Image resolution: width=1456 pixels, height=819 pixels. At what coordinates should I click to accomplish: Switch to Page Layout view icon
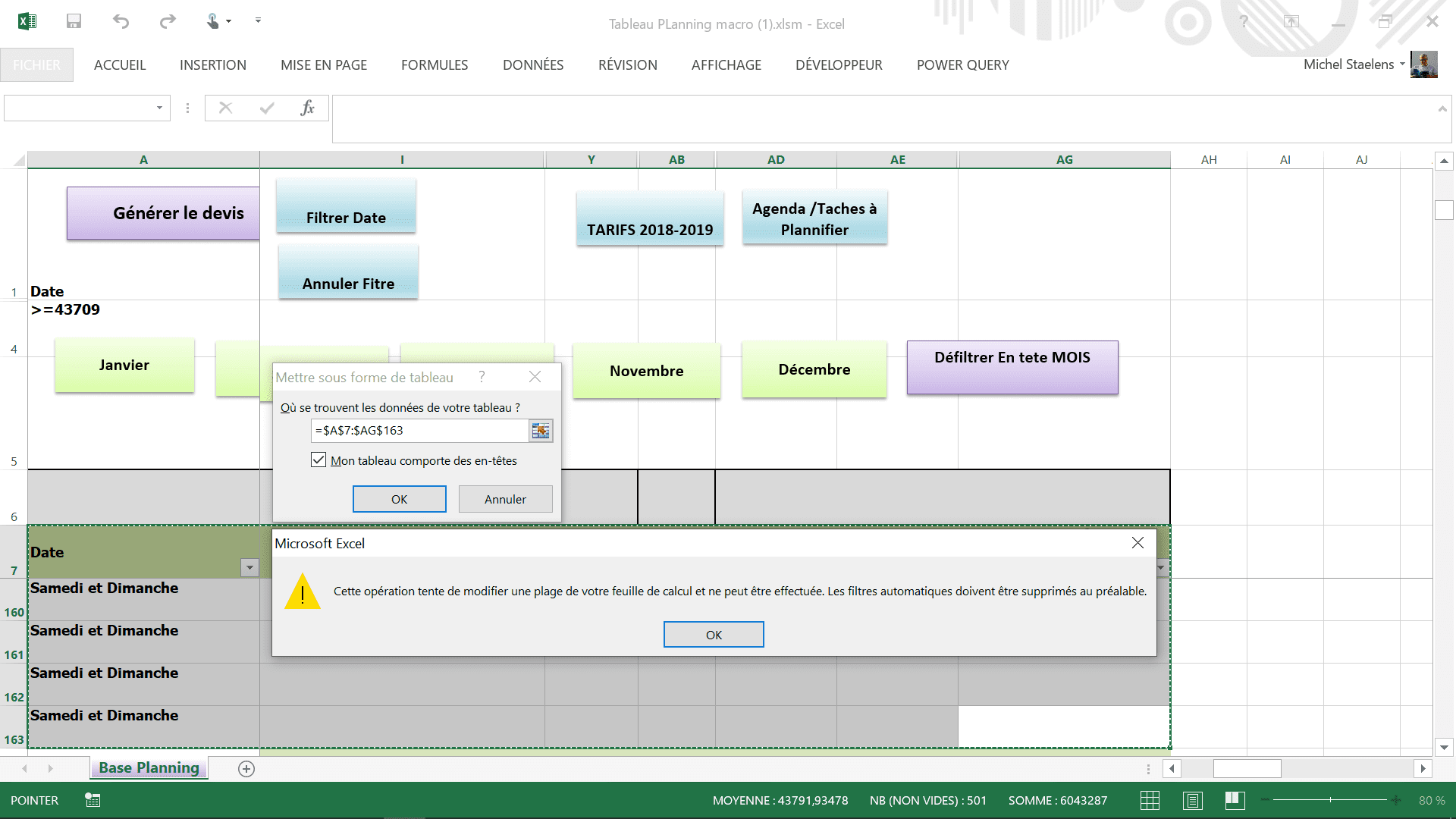click(x=1192, y=801)
